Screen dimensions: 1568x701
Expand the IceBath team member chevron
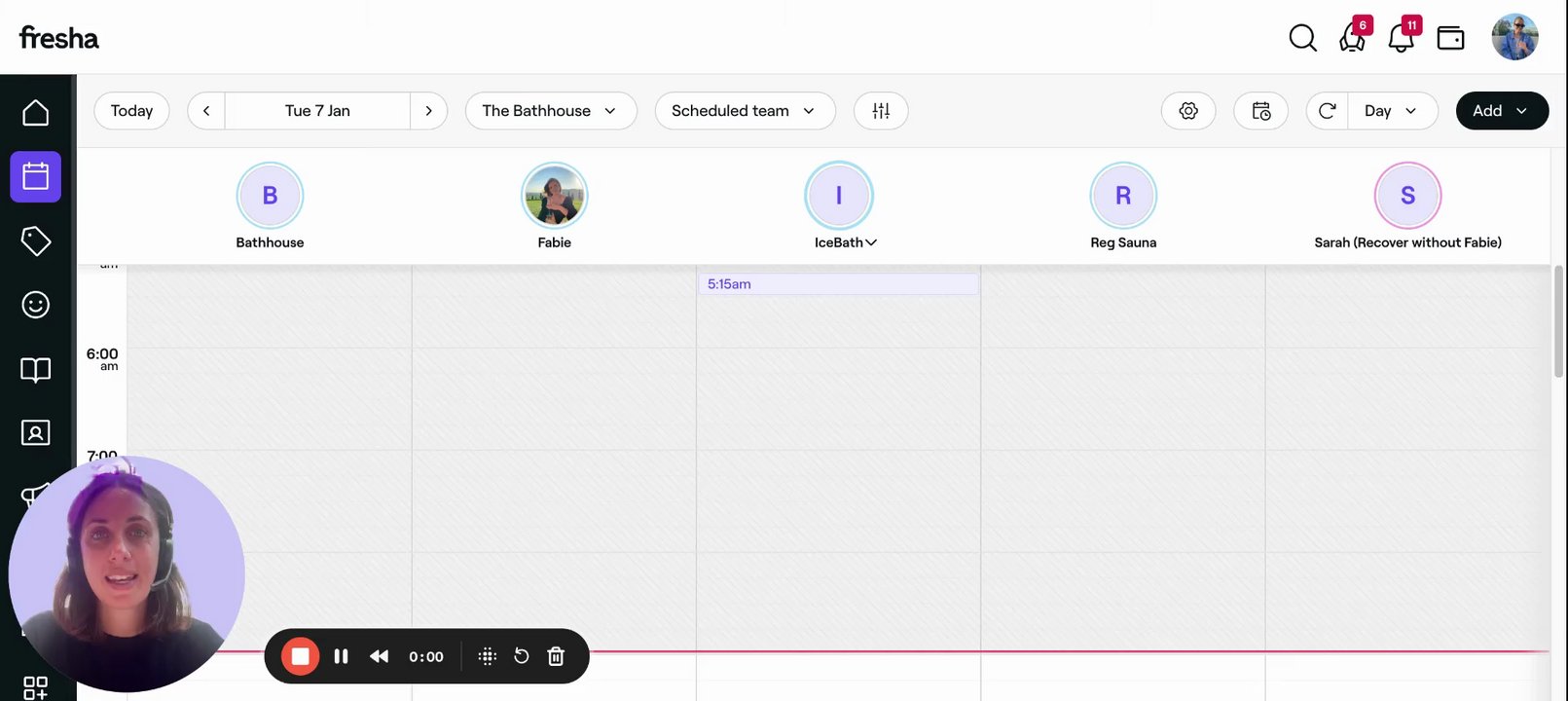click(x=871, y=242)
